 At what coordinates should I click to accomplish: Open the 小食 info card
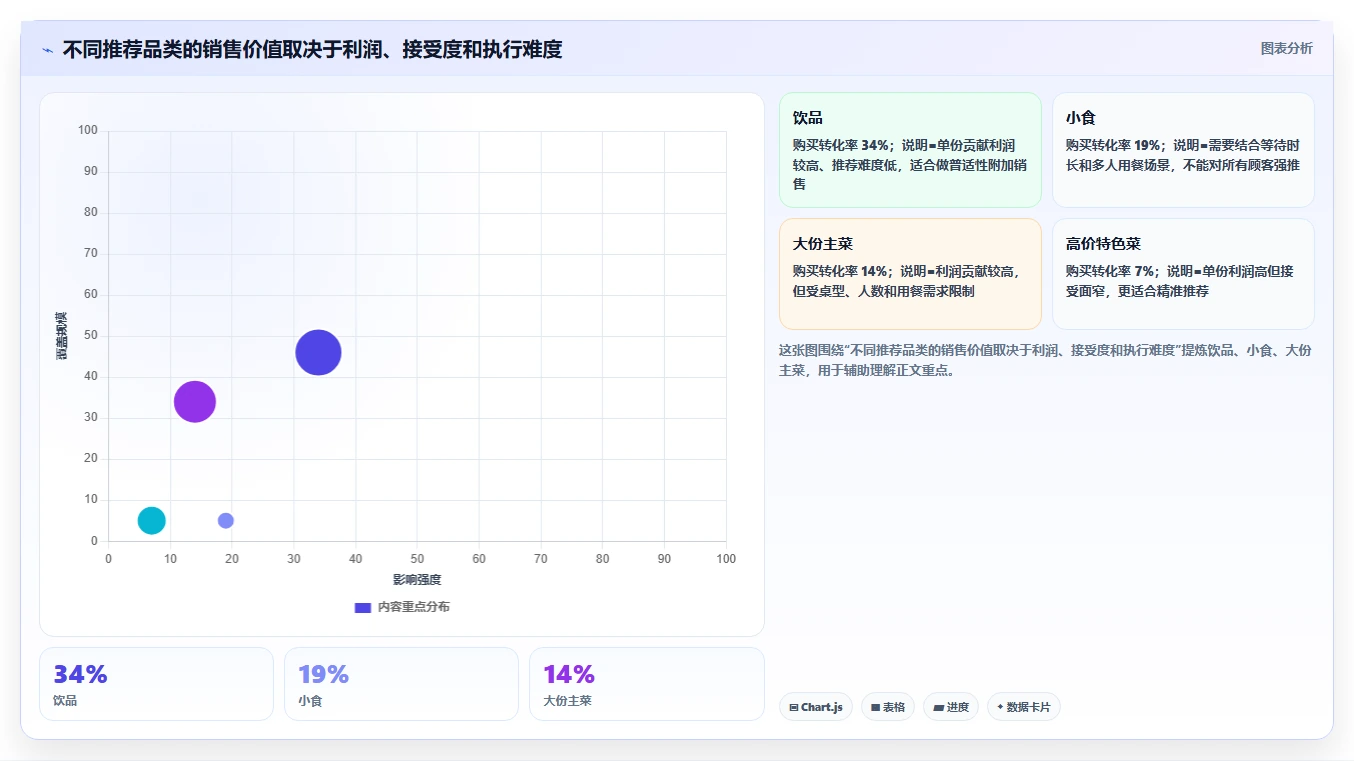pyautogui.click(x=1183, y=150)
